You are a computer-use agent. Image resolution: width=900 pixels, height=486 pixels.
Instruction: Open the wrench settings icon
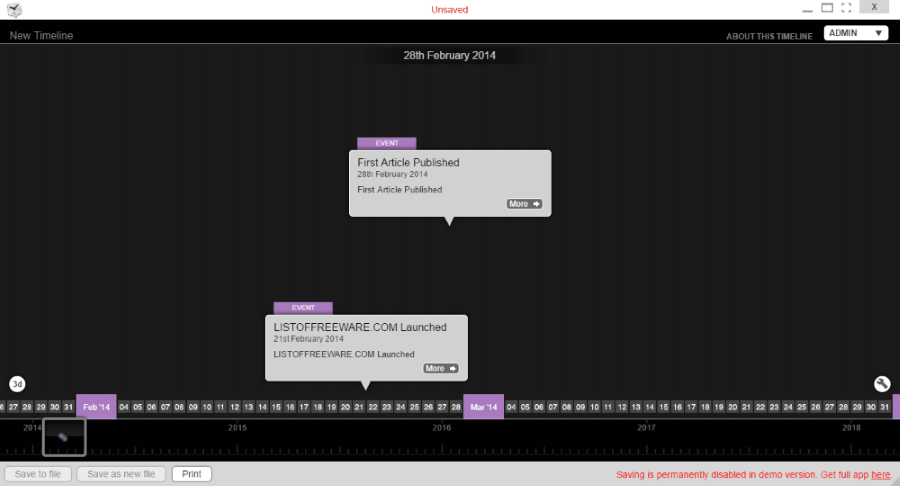coord(882,383)
